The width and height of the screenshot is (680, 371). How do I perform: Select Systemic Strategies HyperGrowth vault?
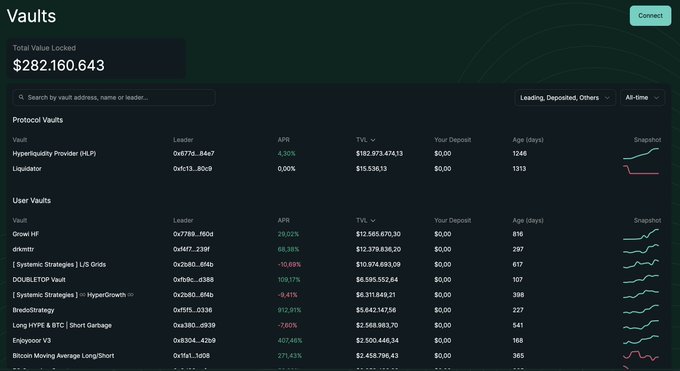click(x=73, y=295)
